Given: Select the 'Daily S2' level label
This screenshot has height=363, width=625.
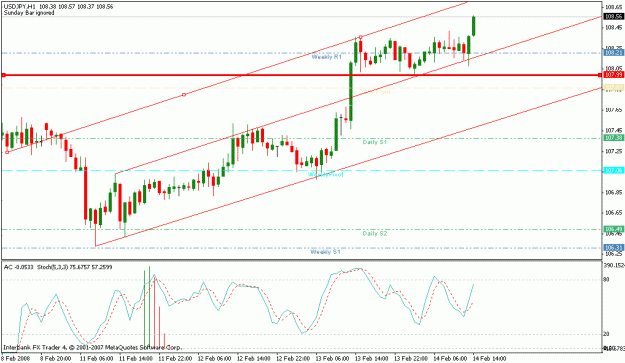Looking at the screenshot, I should pyautogui.click(x=375, y=233).
